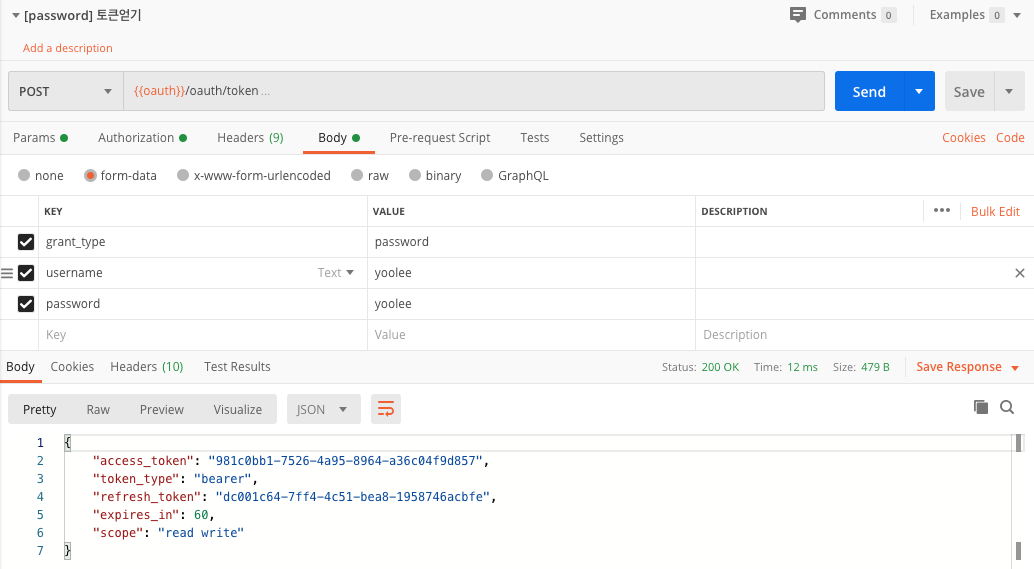Viewport: 1034px width, 569px height.
Task: Switch to the Visualize view
Action: pos(237,409)
